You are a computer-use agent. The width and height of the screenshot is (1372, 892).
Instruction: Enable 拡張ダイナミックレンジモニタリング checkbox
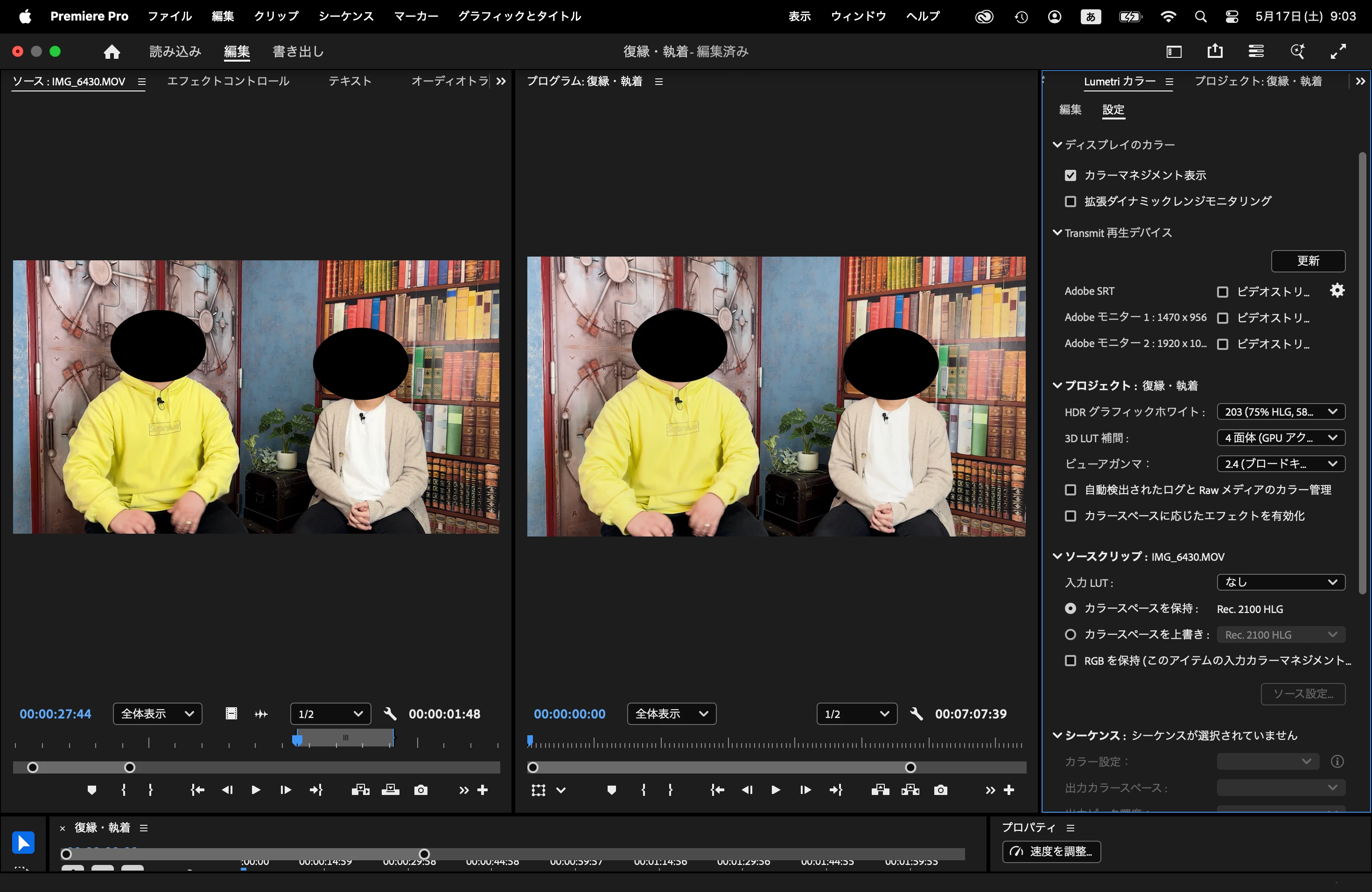point(1071,202)
